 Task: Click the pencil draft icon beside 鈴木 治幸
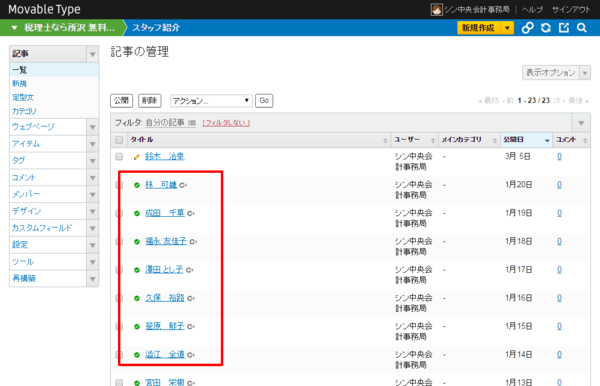(137, 157)
